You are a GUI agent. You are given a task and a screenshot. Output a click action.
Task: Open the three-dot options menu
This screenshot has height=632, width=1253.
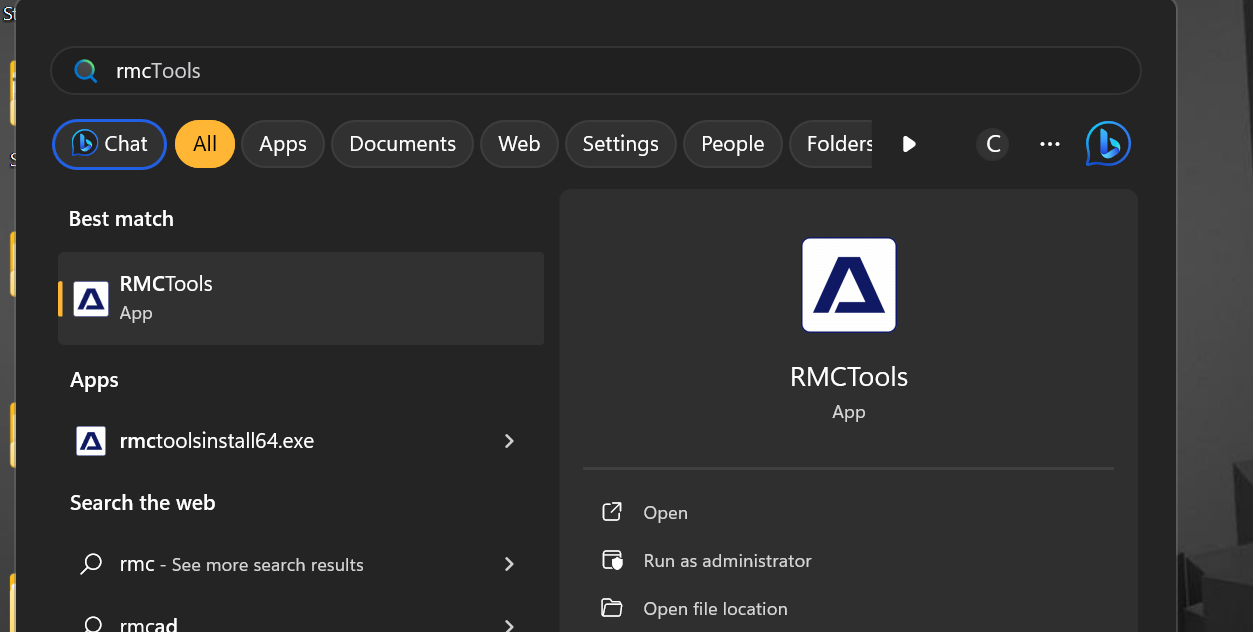pyautogui.click(x=1049, y=144)
